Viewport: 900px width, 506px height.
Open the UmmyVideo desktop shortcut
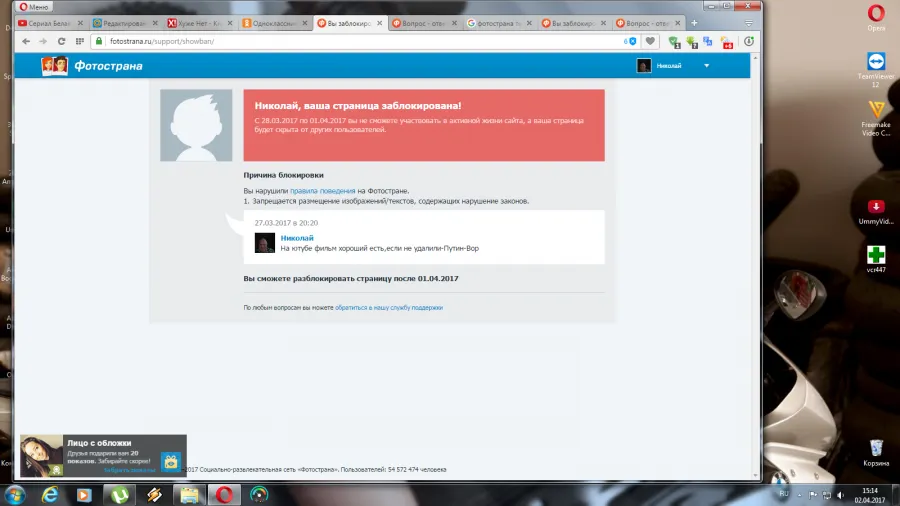point(876,212)
